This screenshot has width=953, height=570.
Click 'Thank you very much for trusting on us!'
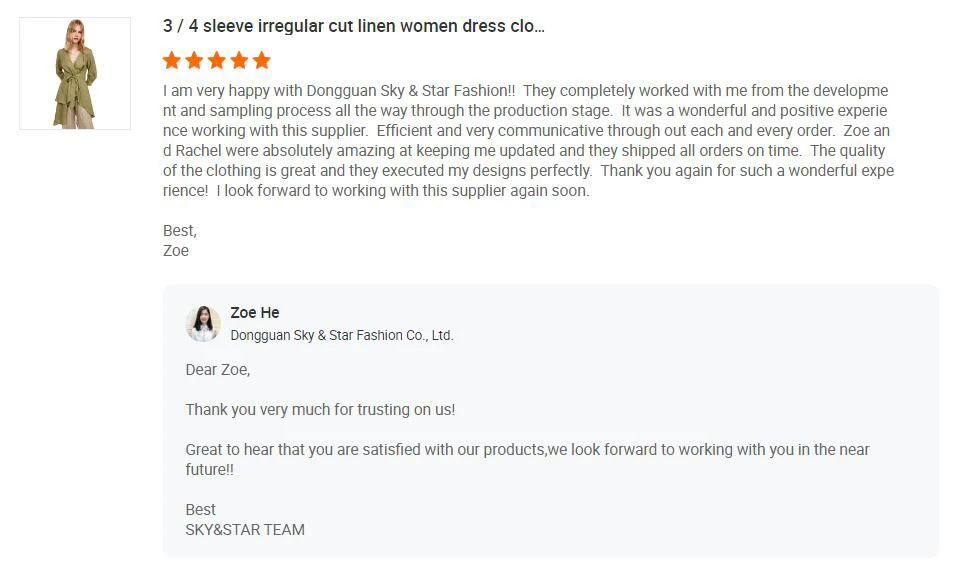pyautogui.click(x=320, y=410)
